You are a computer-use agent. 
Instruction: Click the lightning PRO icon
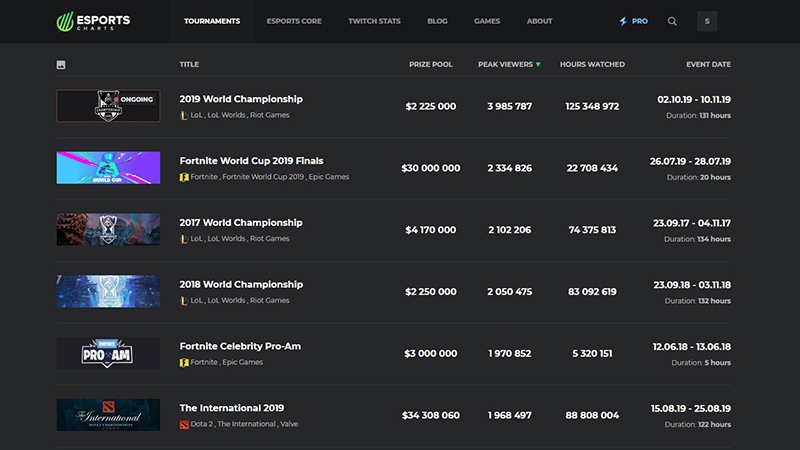pyautogui.click(x=623, y=21)
